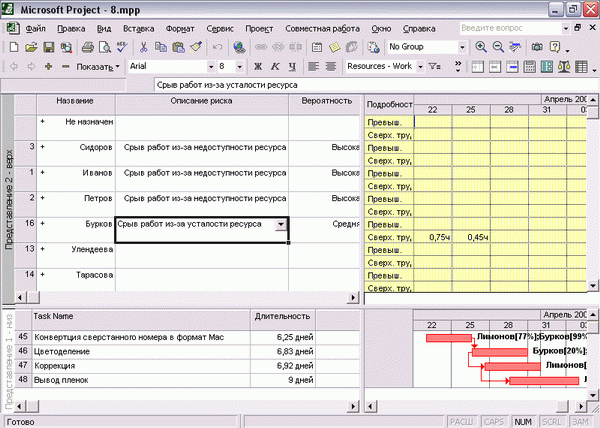
Task: Click the Название column header
Action: (x=76, y=105)
